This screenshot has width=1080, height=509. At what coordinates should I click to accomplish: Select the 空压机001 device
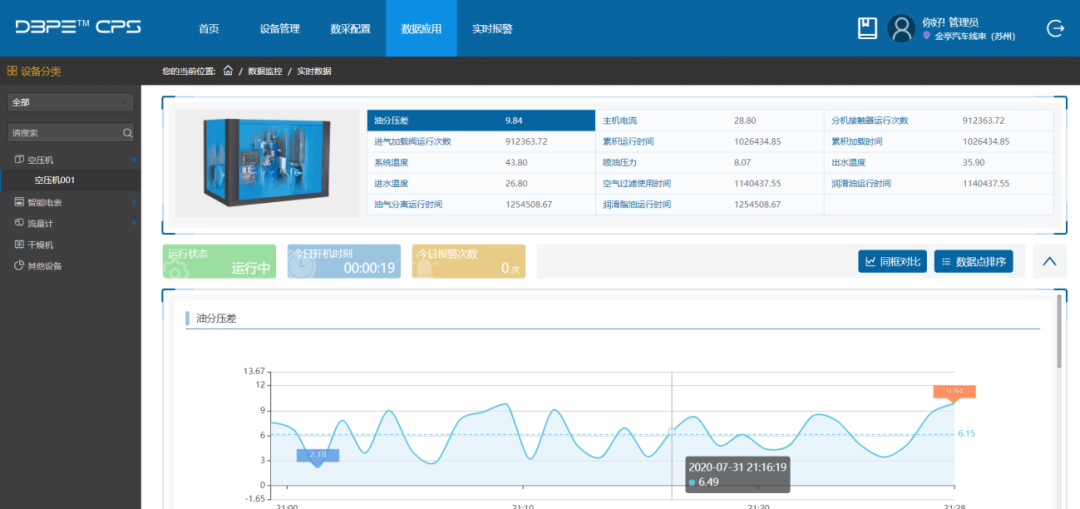(x=68, y=180)
